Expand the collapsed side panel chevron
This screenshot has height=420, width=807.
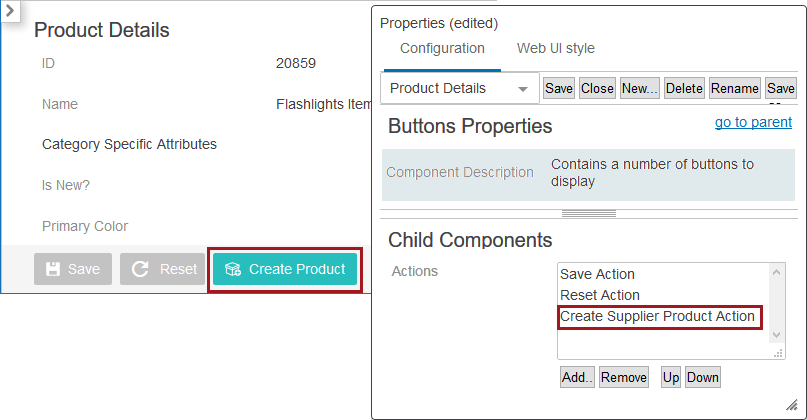(9, 12)
